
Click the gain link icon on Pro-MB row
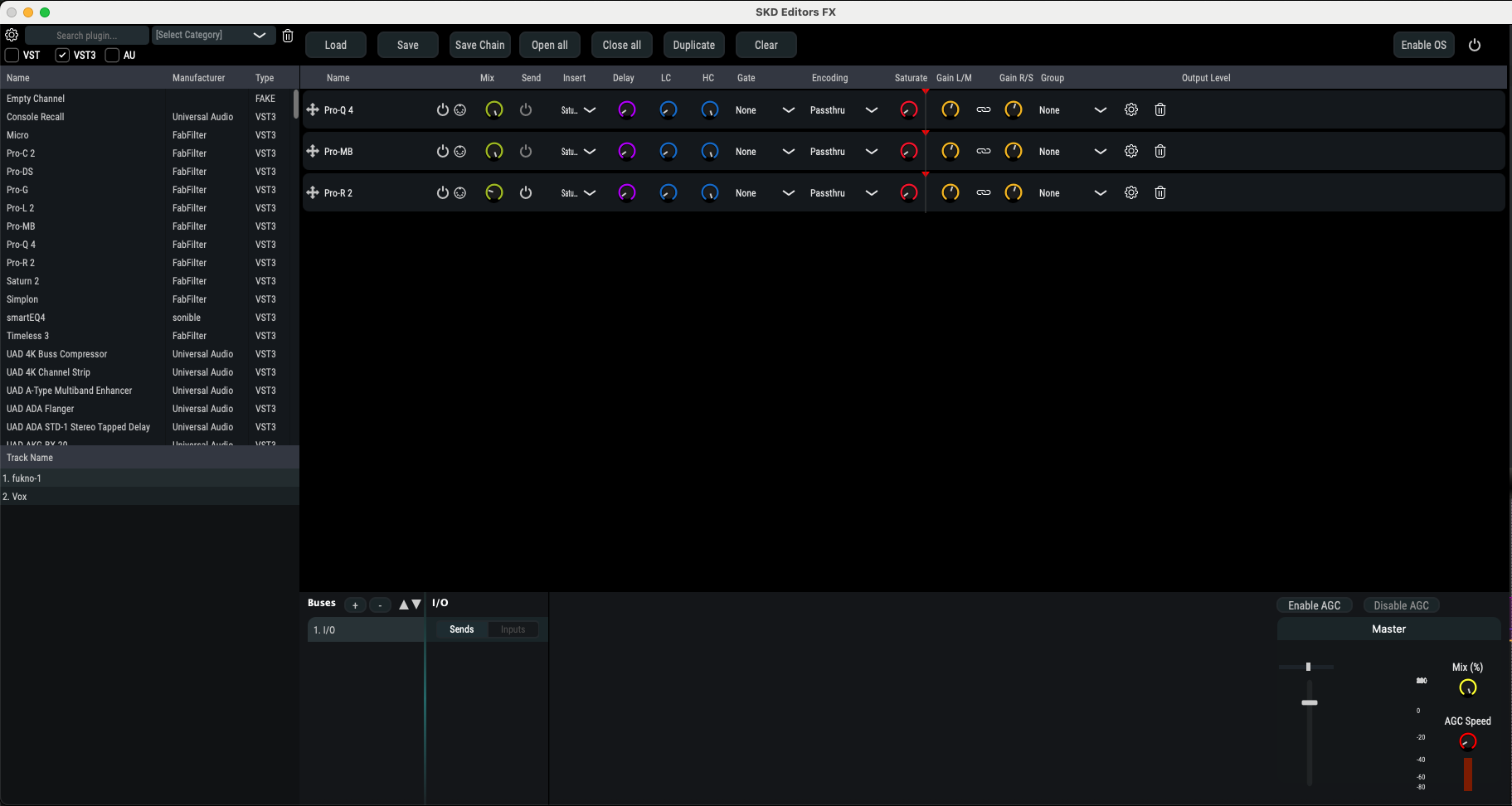[x=984, y=151]
